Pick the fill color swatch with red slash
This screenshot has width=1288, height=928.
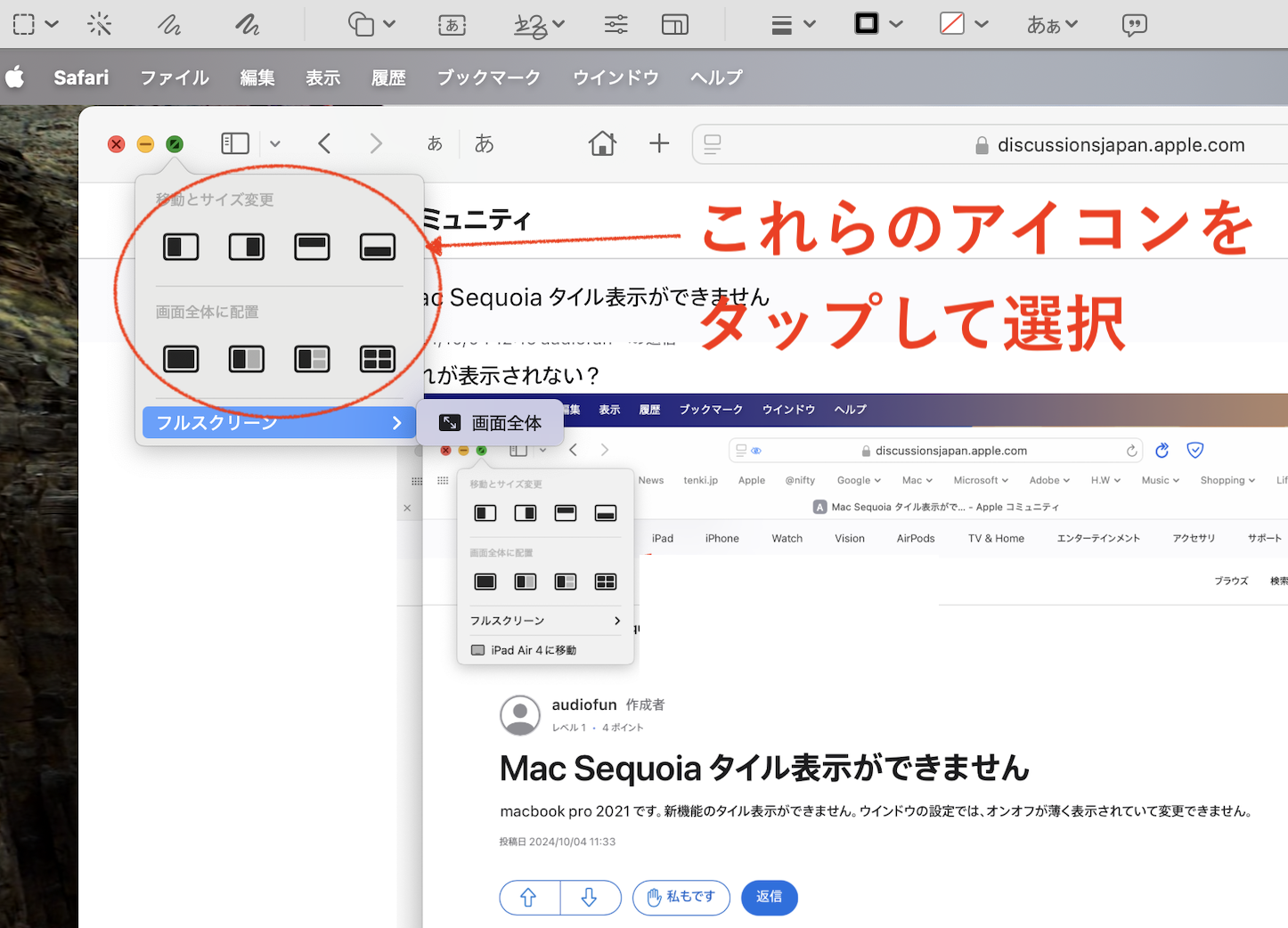tap(952, 24)
